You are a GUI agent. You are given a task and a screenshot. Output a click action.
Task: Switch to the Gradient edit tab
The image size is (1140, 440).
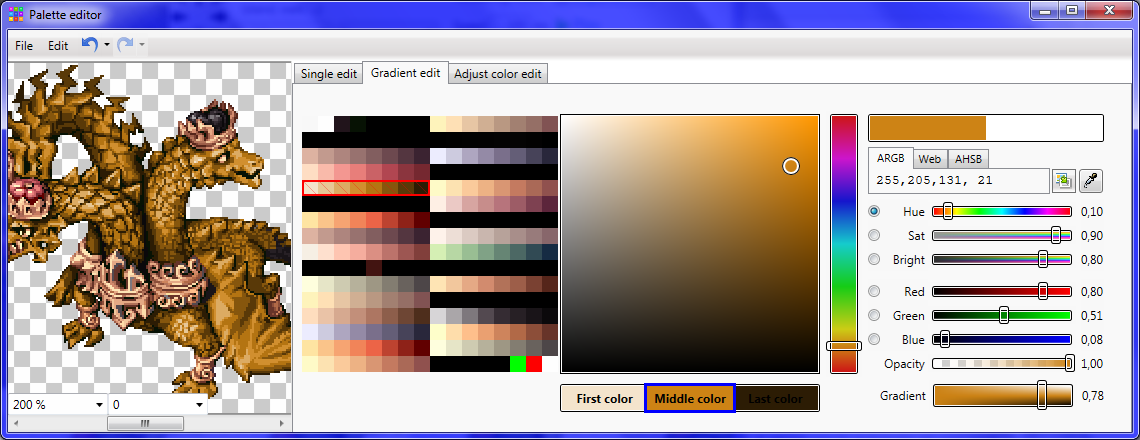[405, 73]
